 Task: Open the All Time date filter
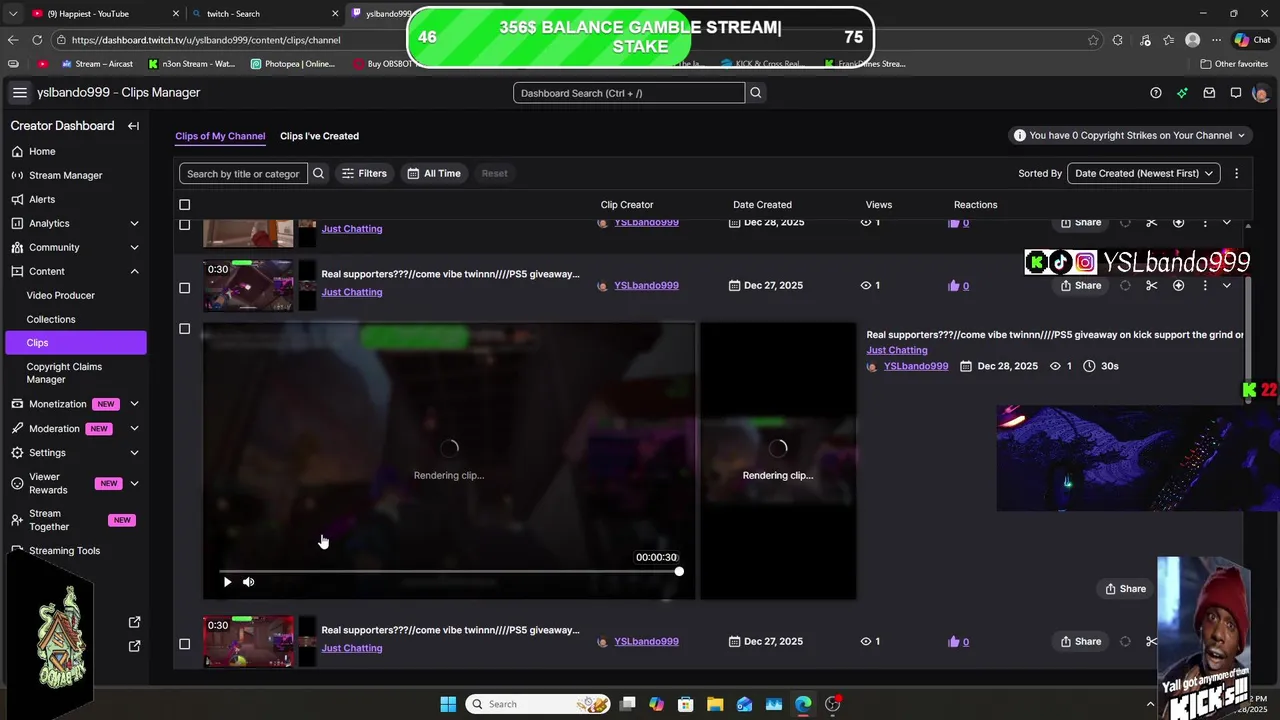(435, 173)
